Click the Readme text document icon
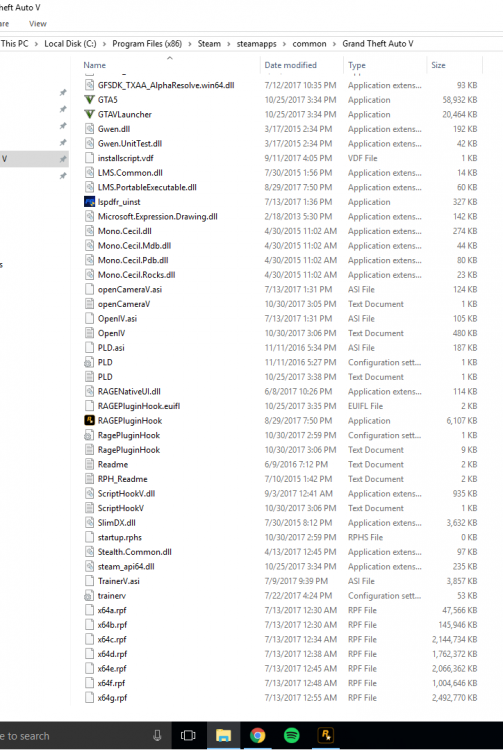Screen dimensions: 503x750 (x=89, y=464)
